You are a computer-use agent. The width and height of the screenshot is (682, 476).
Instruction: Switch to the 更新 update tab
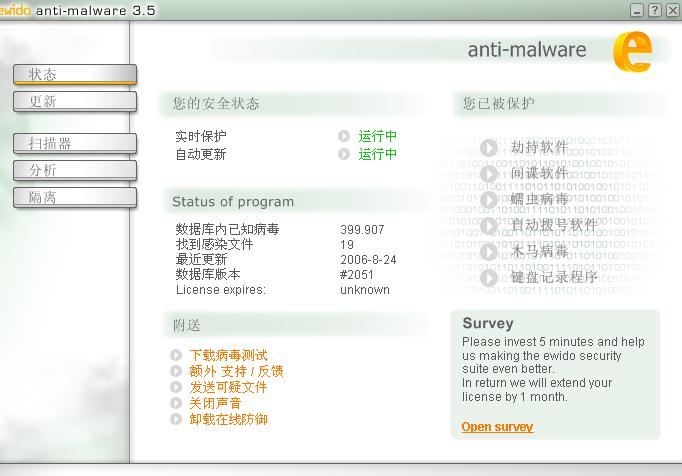75,101
